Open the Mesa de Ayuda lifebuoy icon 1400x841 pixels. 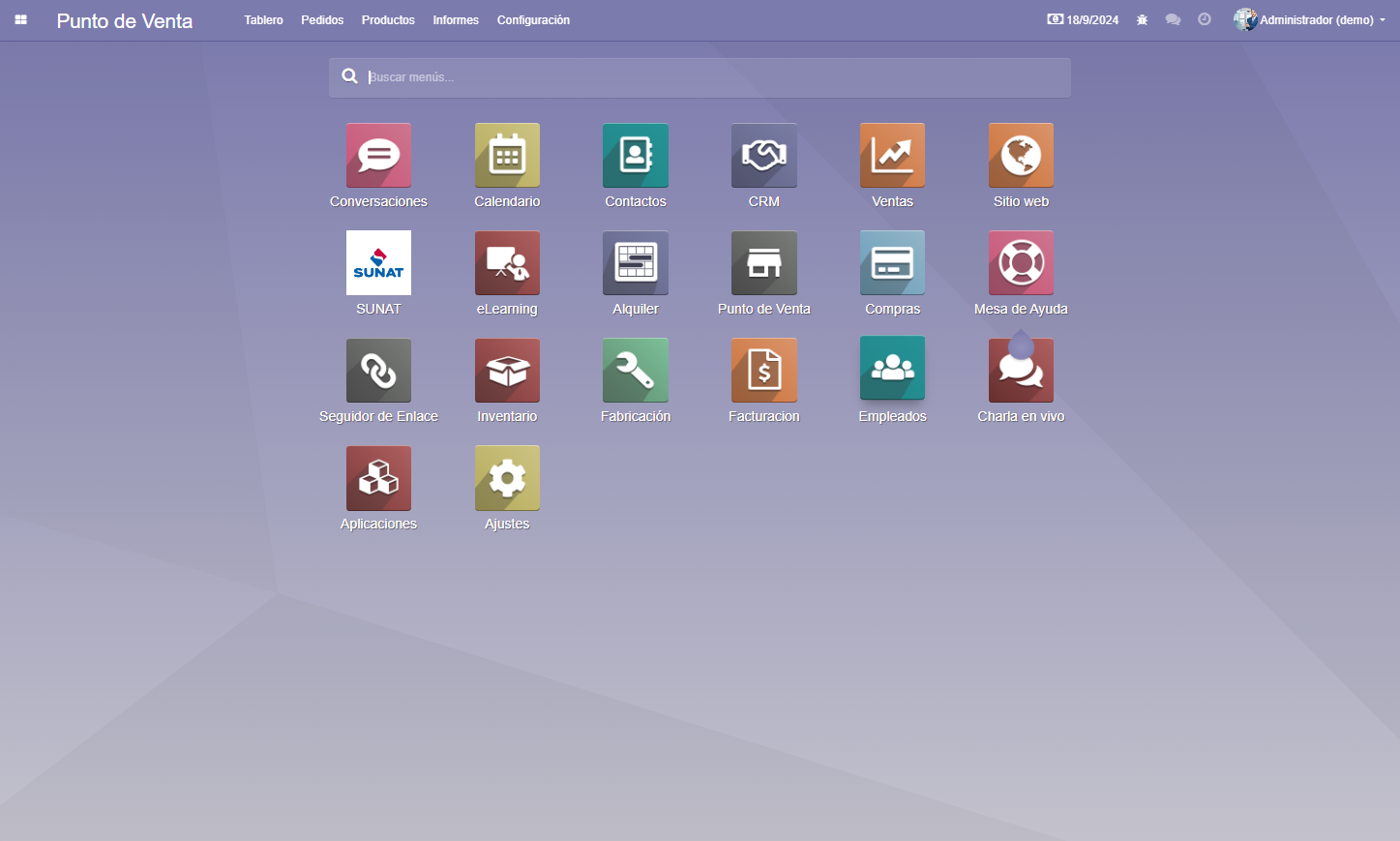[x=1021, y=262]
